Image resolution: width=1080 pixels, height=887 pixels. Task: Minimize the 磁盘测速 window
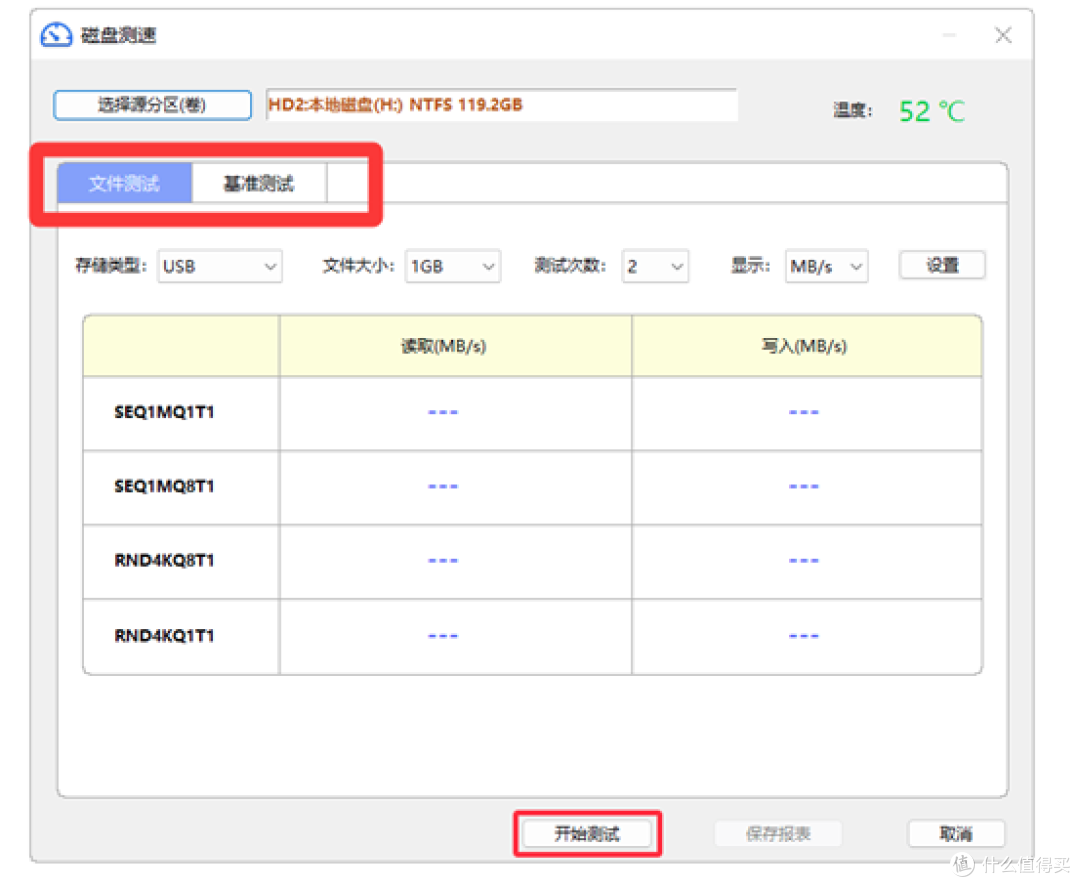(949, 35)
